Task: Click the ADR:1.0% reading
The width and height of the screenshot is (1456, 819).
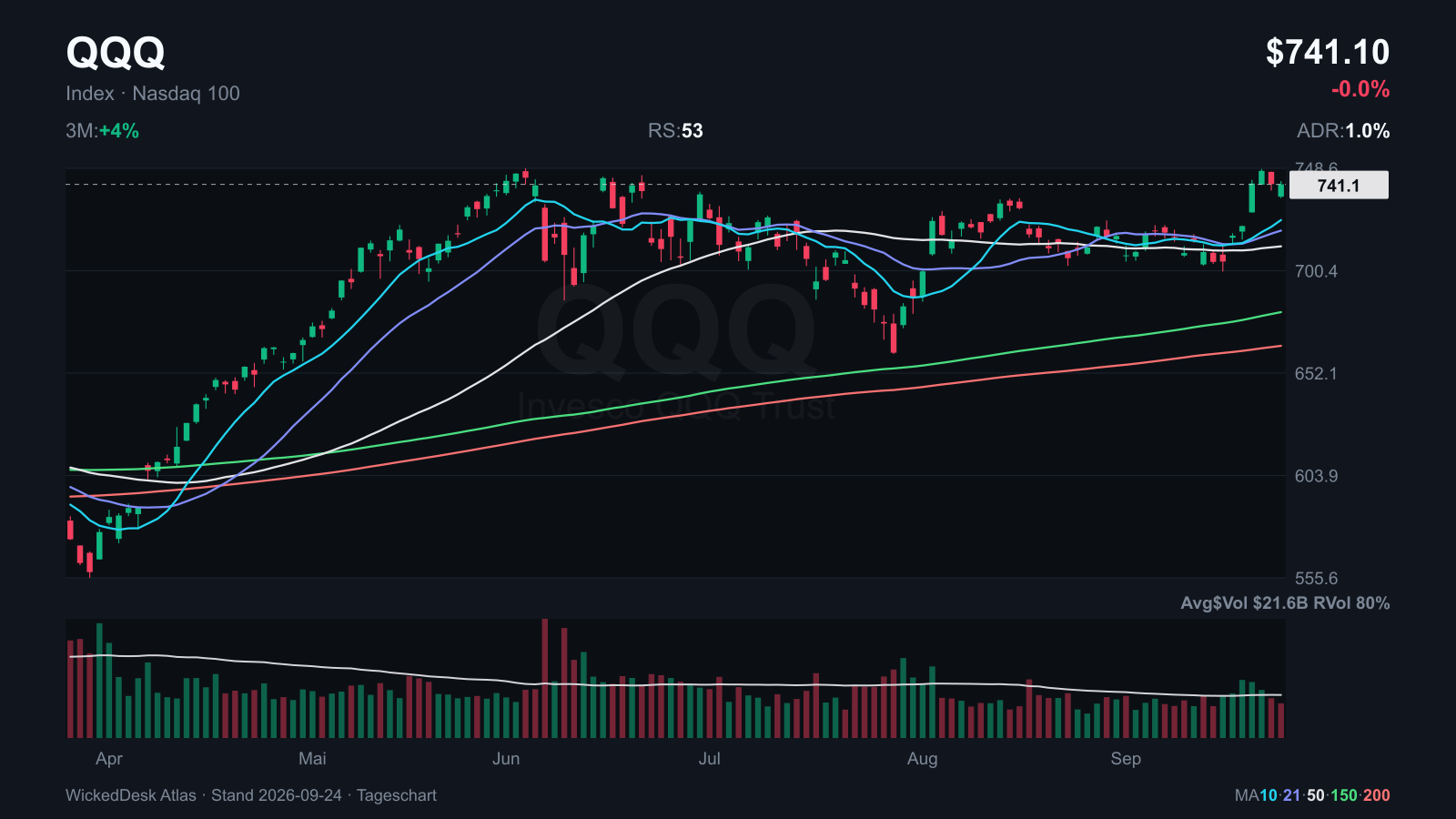Action: tap(1343, 131)
